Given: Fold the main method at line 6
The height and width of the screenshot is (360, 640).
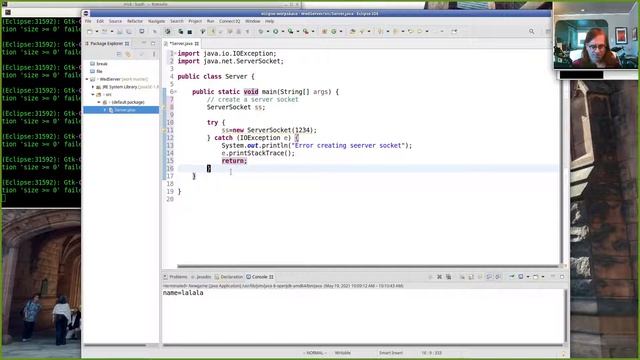Looking at the screenshot, I should tap(176, 92).
